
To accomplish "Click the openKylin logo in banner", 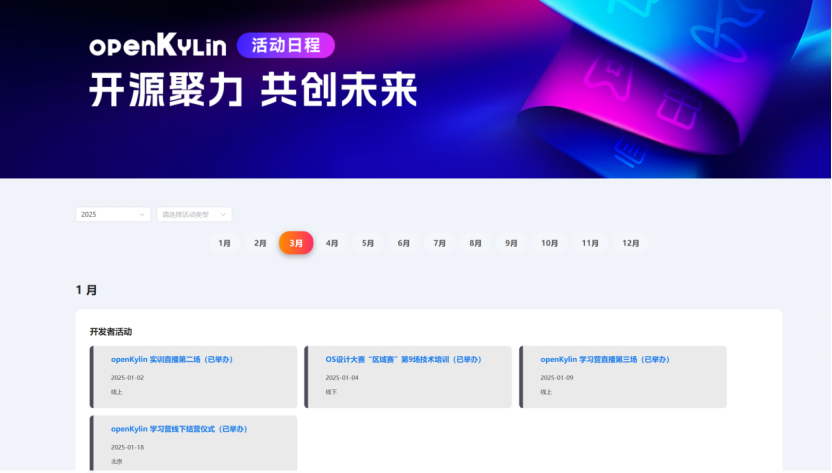I will tap(158, 45).
